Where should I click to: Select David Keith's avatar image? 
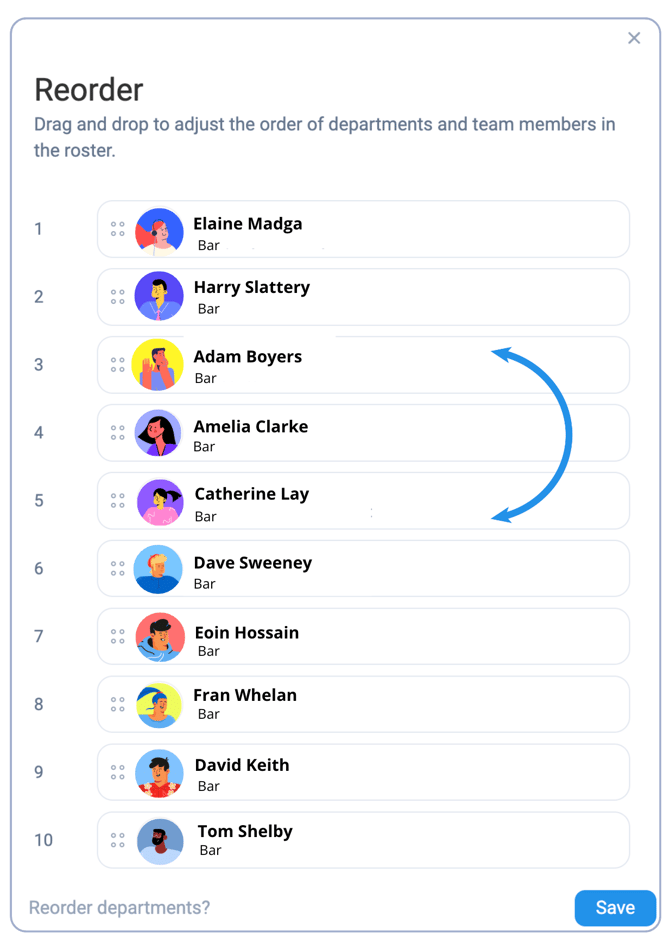point(159,773)
